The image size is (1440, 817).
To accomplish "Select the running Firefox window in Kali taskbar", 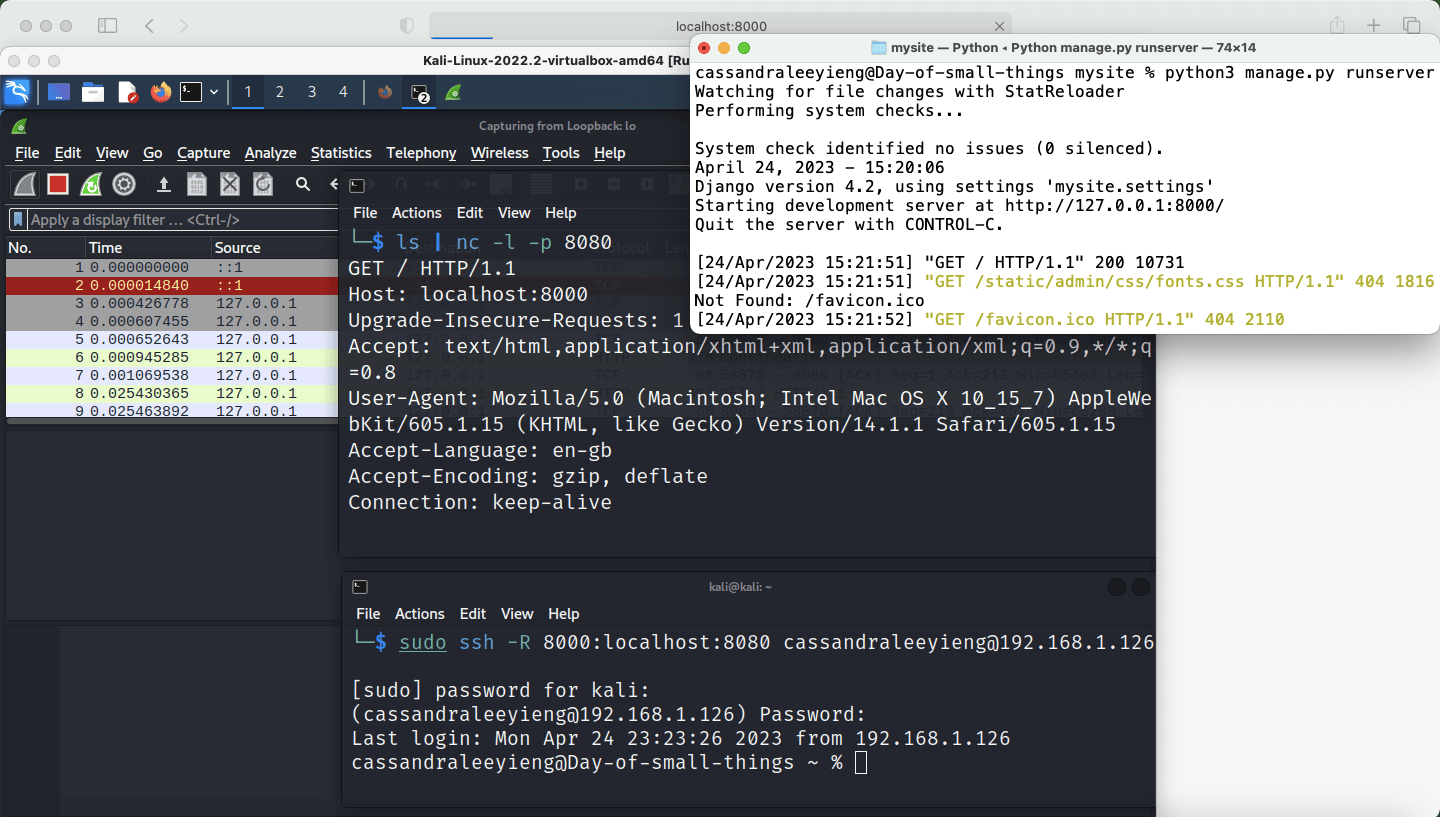I will [385, 92].
